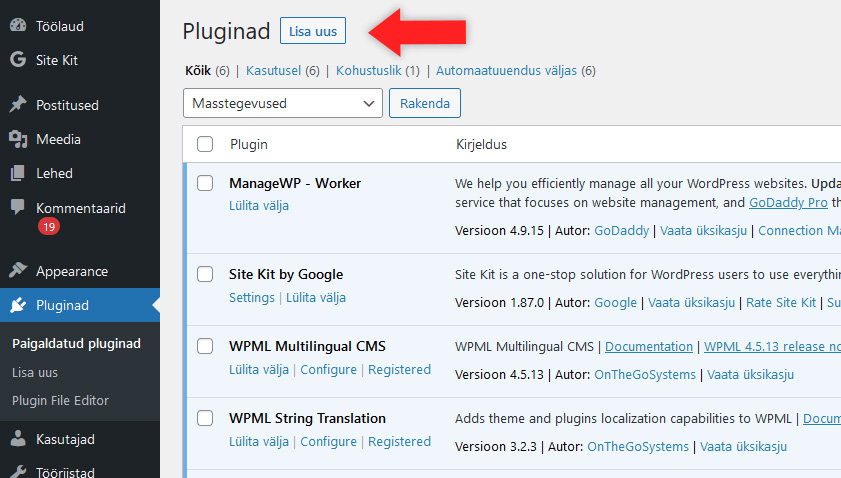Check the select-all plugins header checkbox
841x478 pixels.
click(205, 144)
